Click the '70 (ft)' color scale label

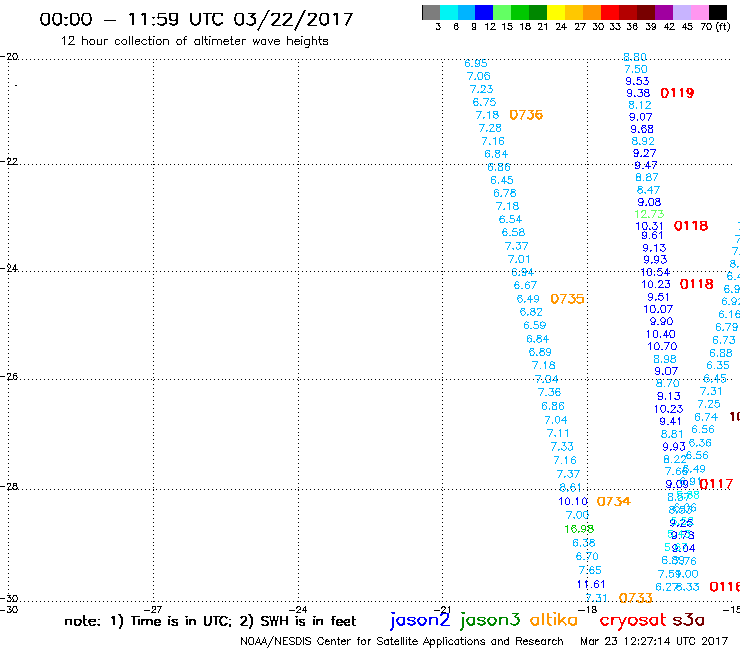click(715, 26)
